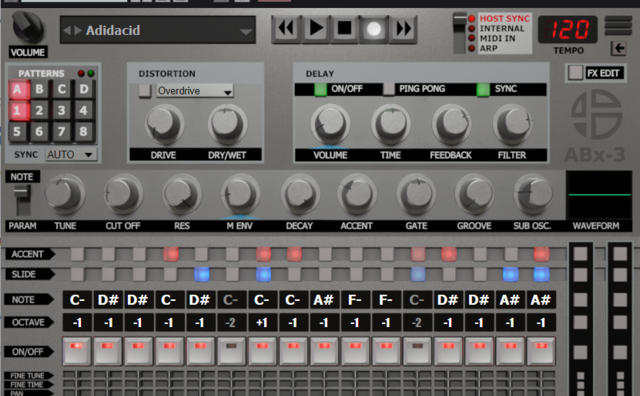Click the first step's C- note cell
Image resolution: width=640 pixels, height=396 pixels.
point(77,300)
